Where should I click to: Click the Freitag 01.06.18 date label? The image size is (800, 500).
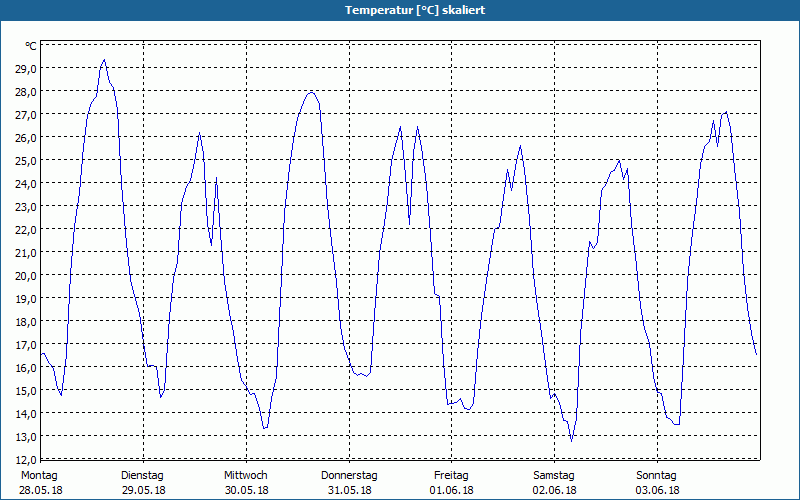click(x=452, y=483)
